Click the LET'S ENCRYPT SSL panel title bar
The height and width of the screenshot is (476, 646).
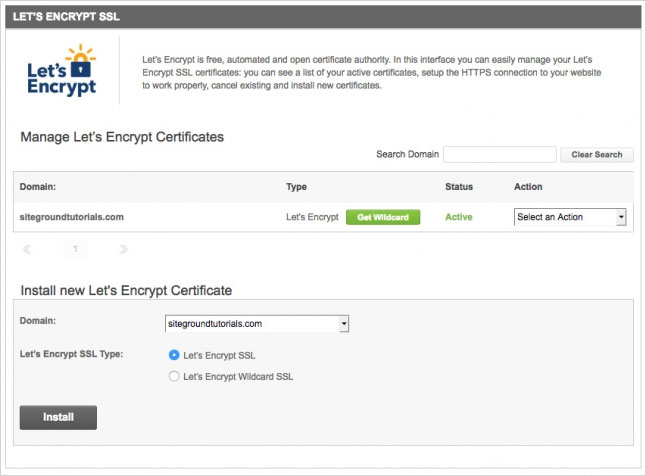(322, 17)
